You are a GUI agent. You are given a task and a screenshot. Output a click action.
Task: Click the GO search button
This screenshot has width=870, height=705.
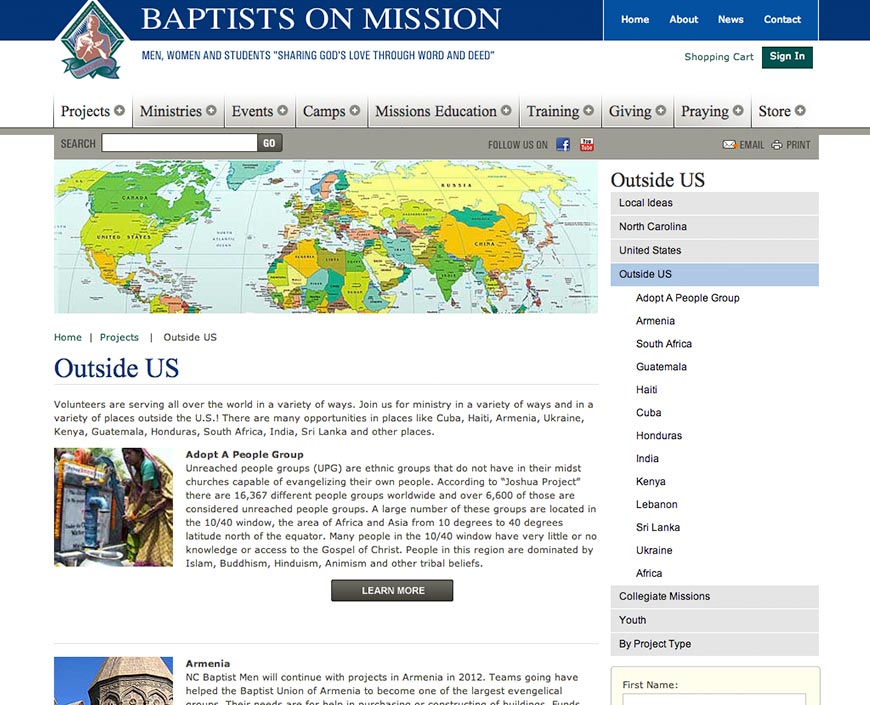point(270,143)
